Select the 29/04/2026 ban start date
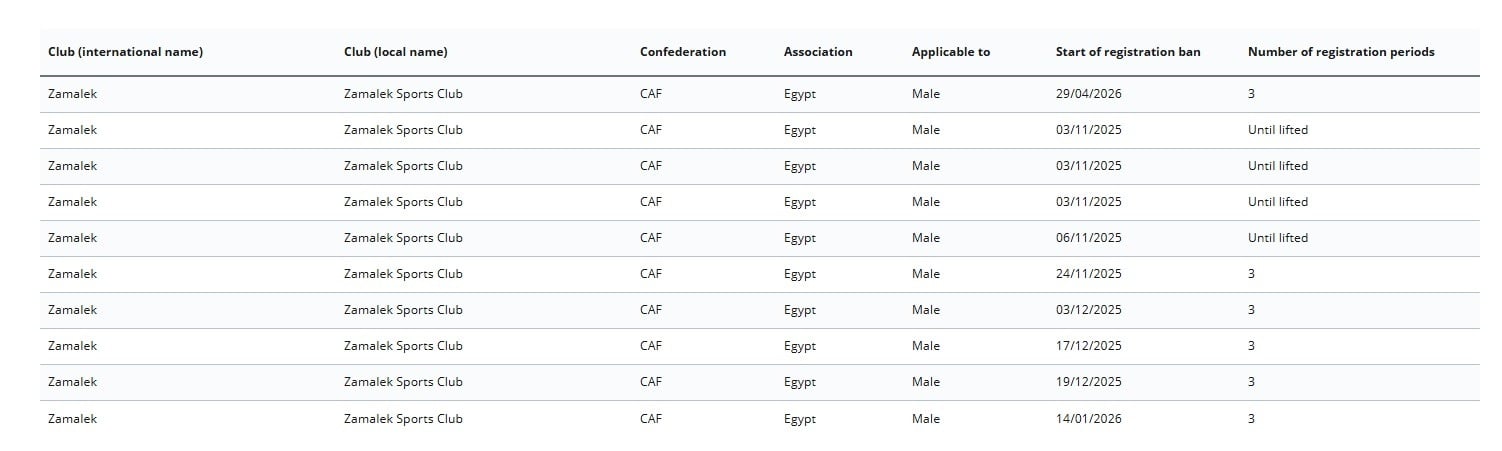Viewport: 1502px width, 451px height. tap(1089, 94)
